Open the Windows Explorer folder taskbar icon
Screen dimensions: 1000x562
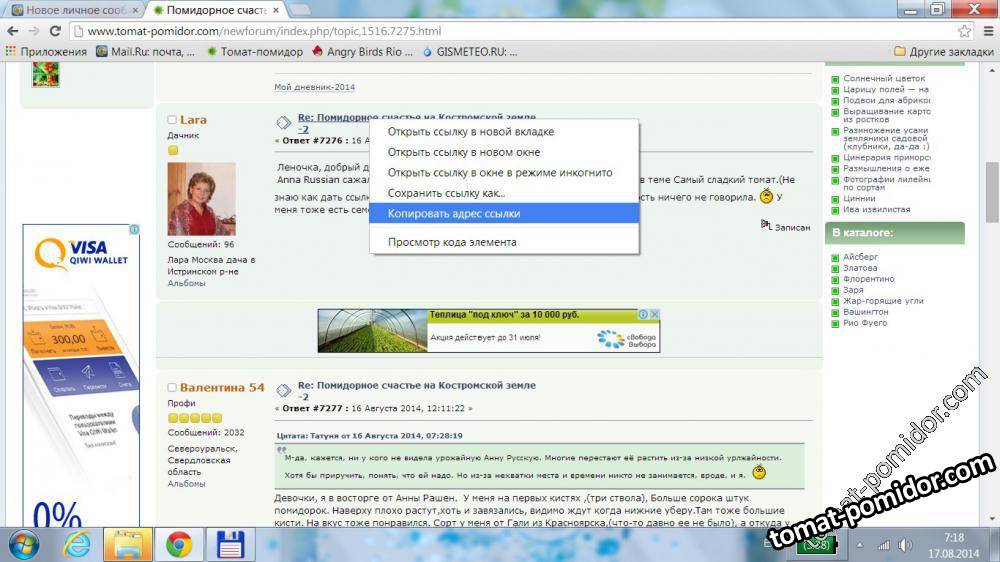click(128, 544)
